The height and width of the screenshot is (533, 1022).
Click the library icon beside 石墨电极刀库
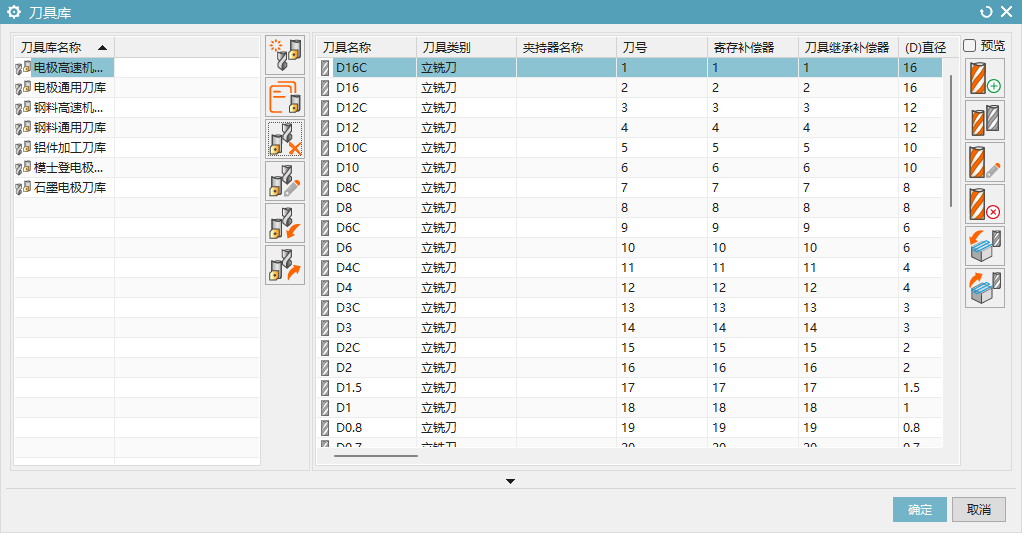pyautogui.click(x=23, y=188)
